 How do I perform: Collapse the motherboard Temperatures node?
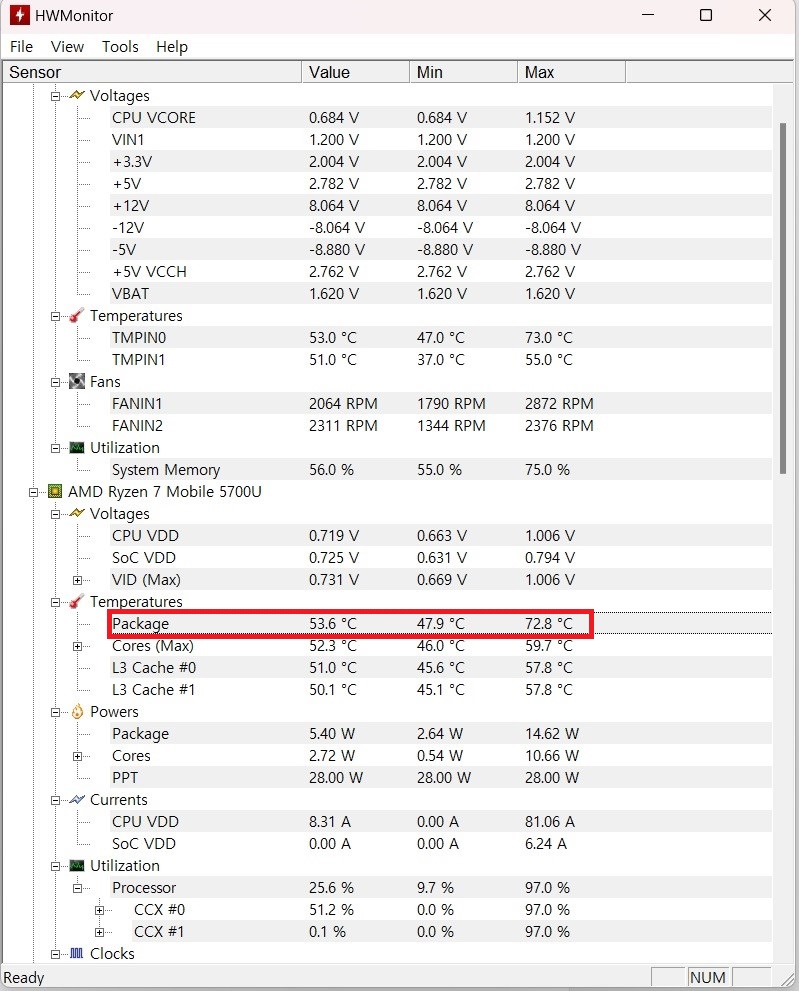tap(56, 316)
